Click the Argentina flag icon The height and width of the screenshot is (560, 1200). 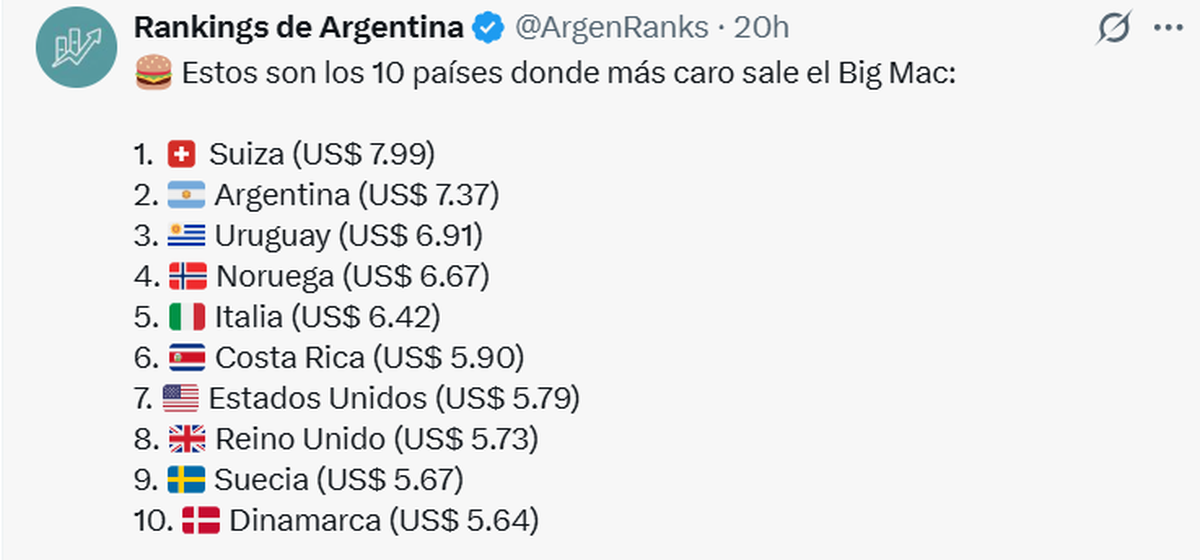point(186,194)
